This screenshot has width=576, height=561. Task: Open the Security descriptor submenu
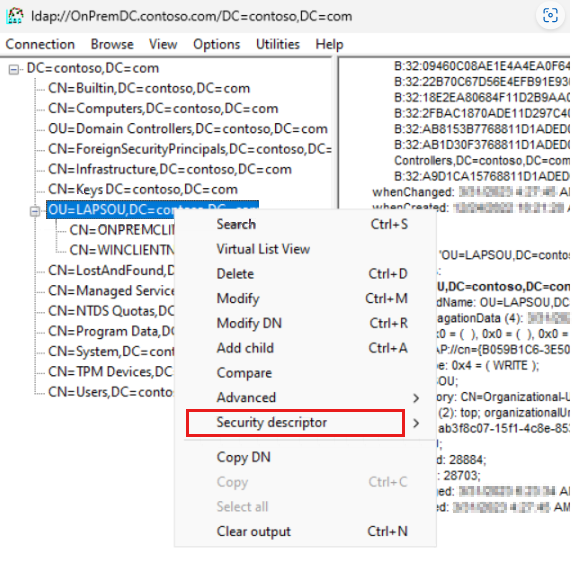(305, 422)
